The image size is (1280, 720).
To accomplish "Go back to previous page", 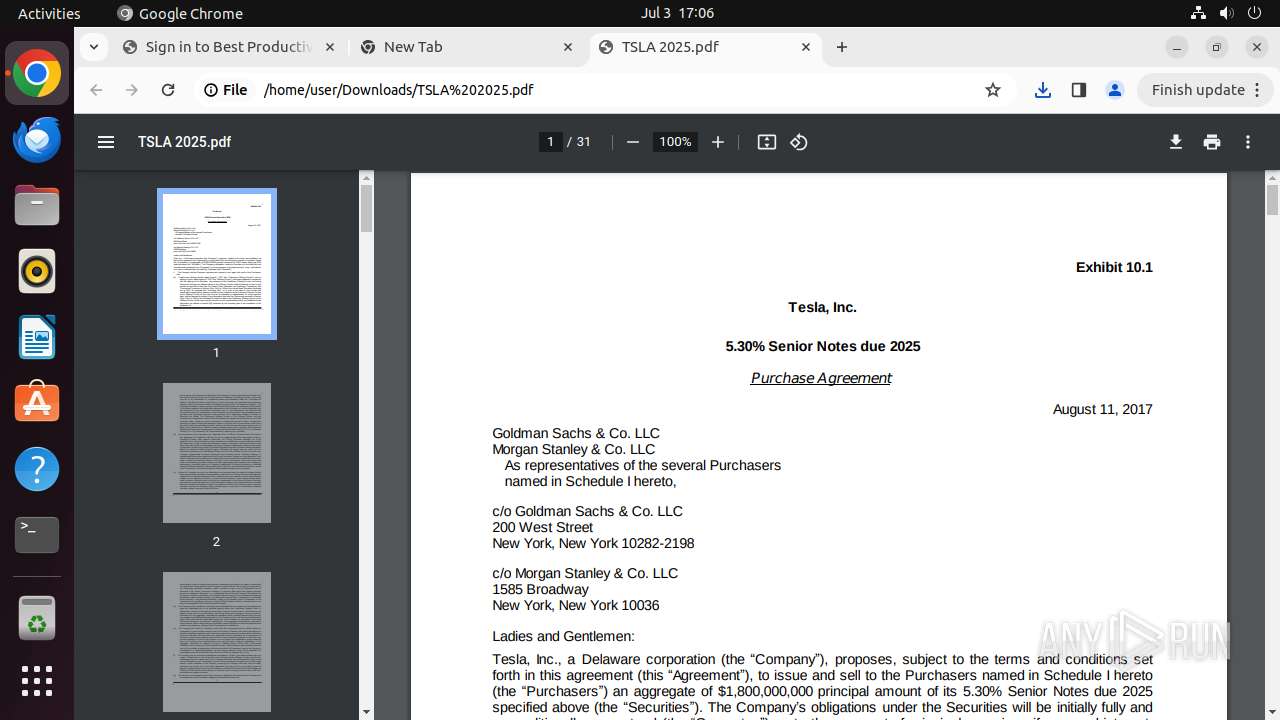I will click(96, 90).
